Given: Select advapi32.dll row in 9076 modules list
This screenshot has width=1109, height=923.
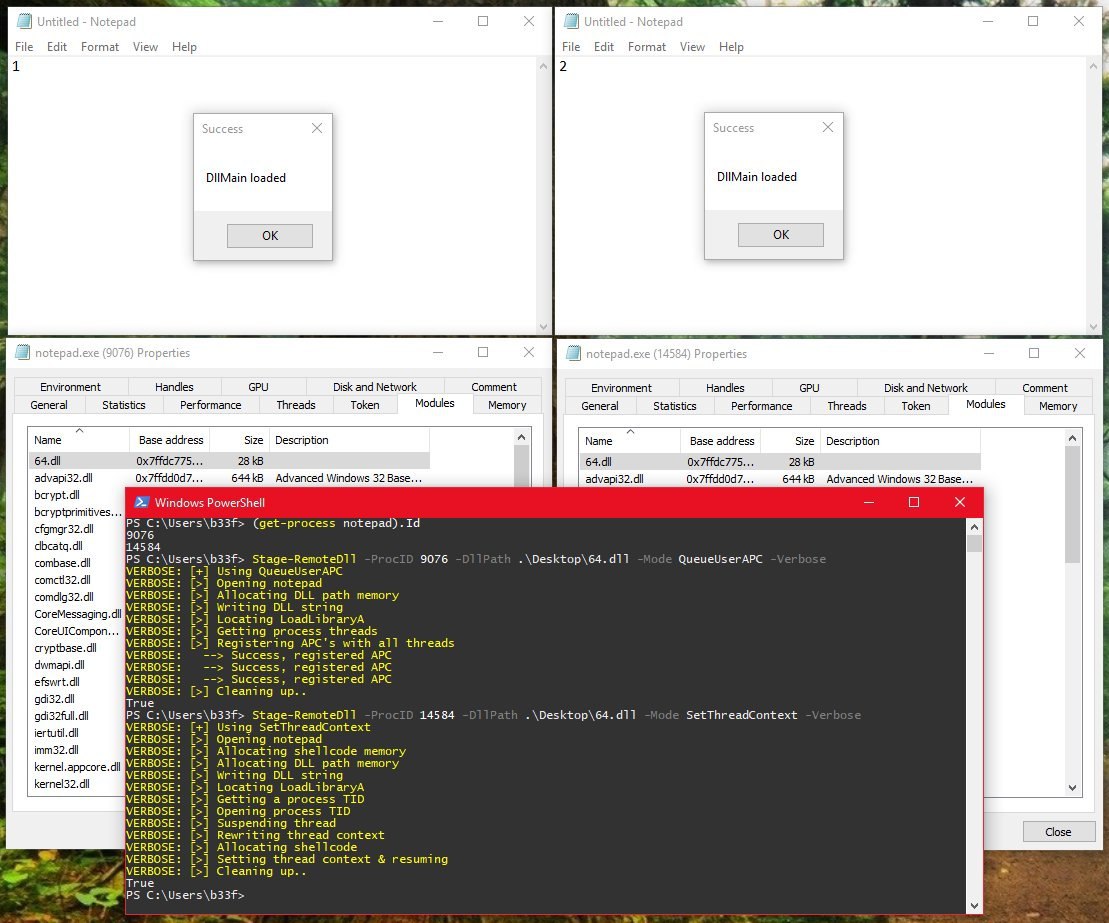Looking at the screenshot, I should point(228,478).
